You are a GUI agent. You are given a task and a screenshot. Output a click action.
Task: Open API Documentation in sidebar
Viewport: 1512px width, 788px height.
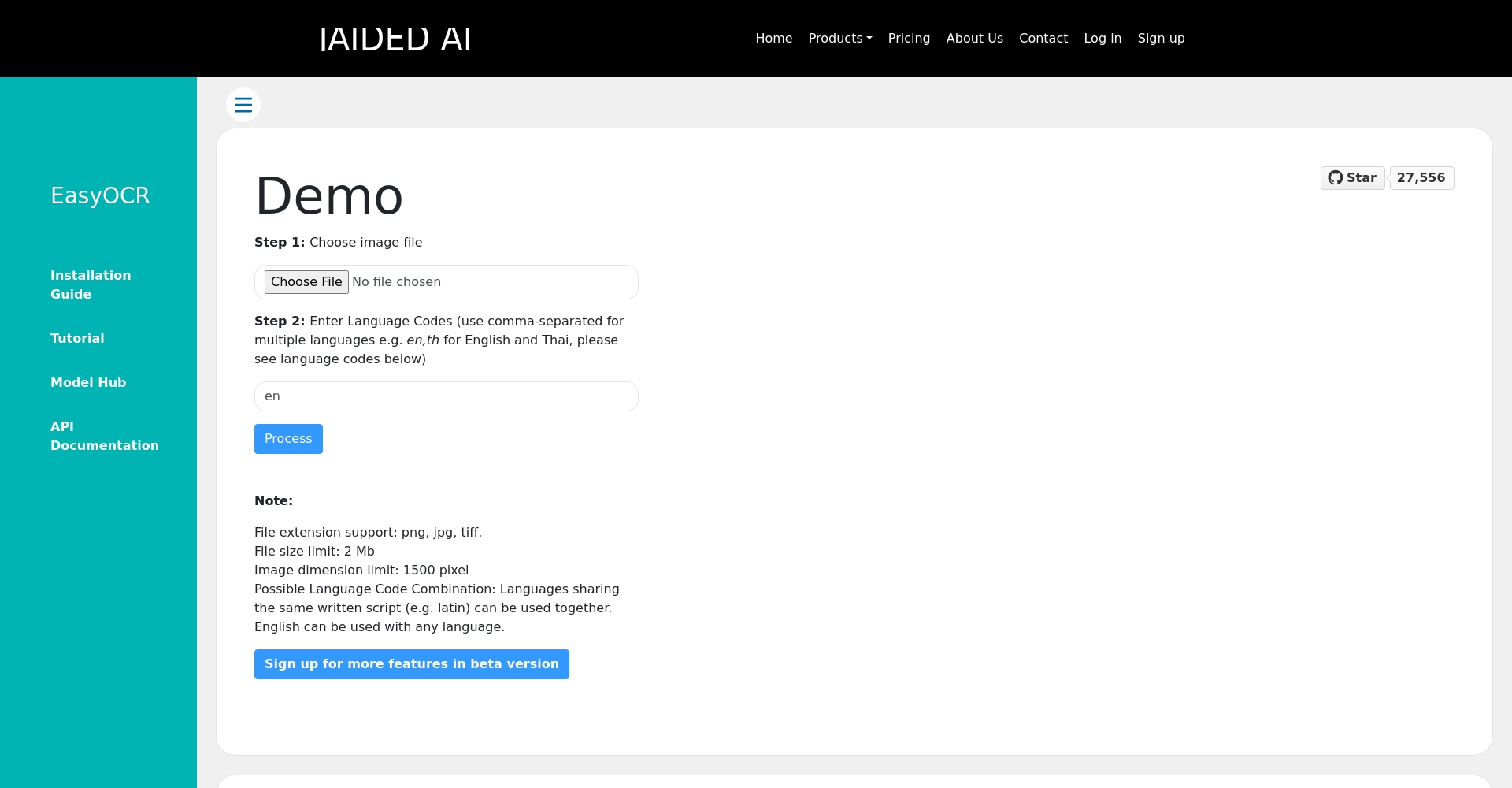point(104,436)
